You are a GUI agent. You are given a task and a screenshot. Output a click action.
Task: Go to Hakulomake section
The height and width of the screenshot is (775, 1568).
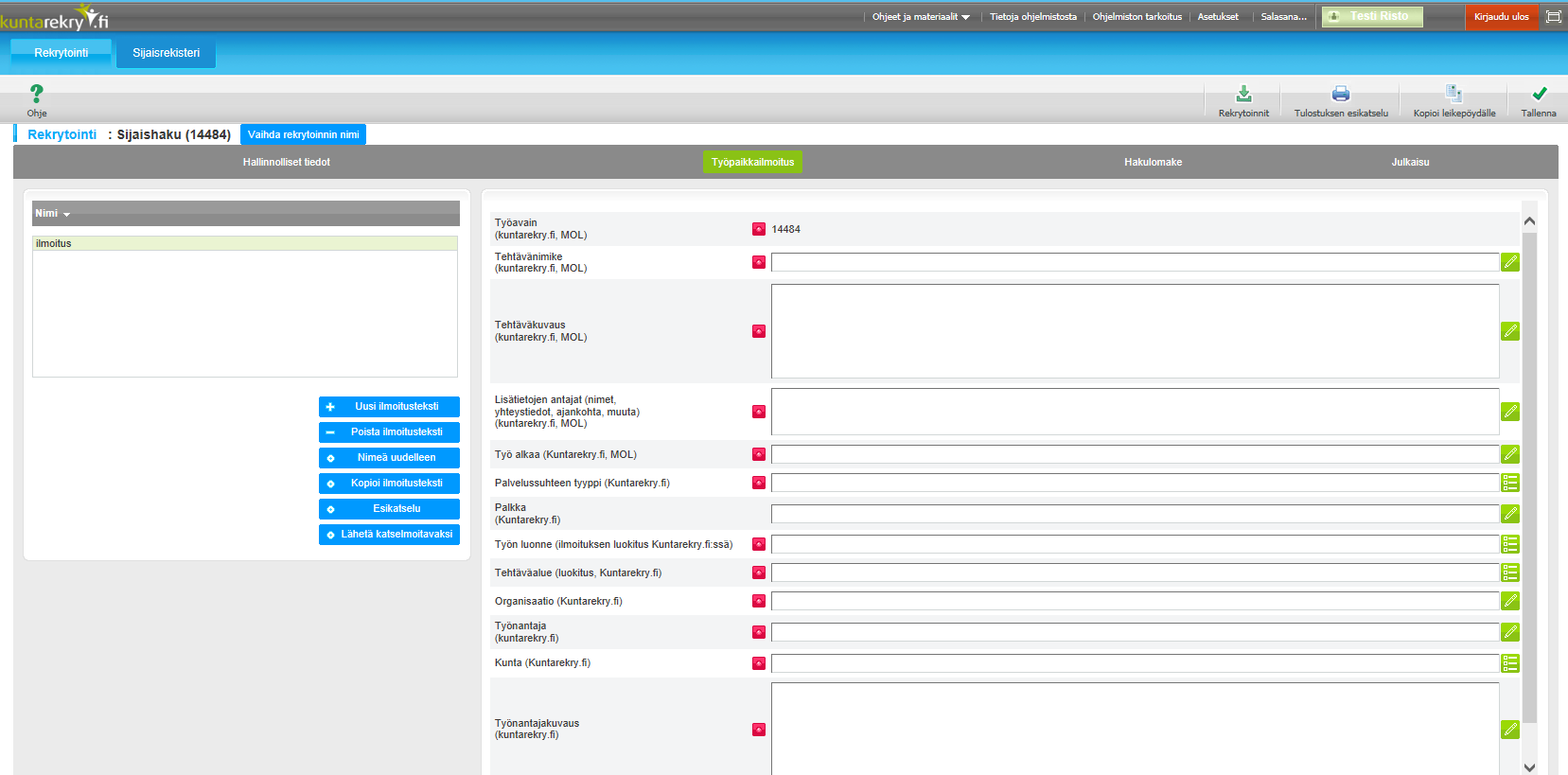point(1153,162)
